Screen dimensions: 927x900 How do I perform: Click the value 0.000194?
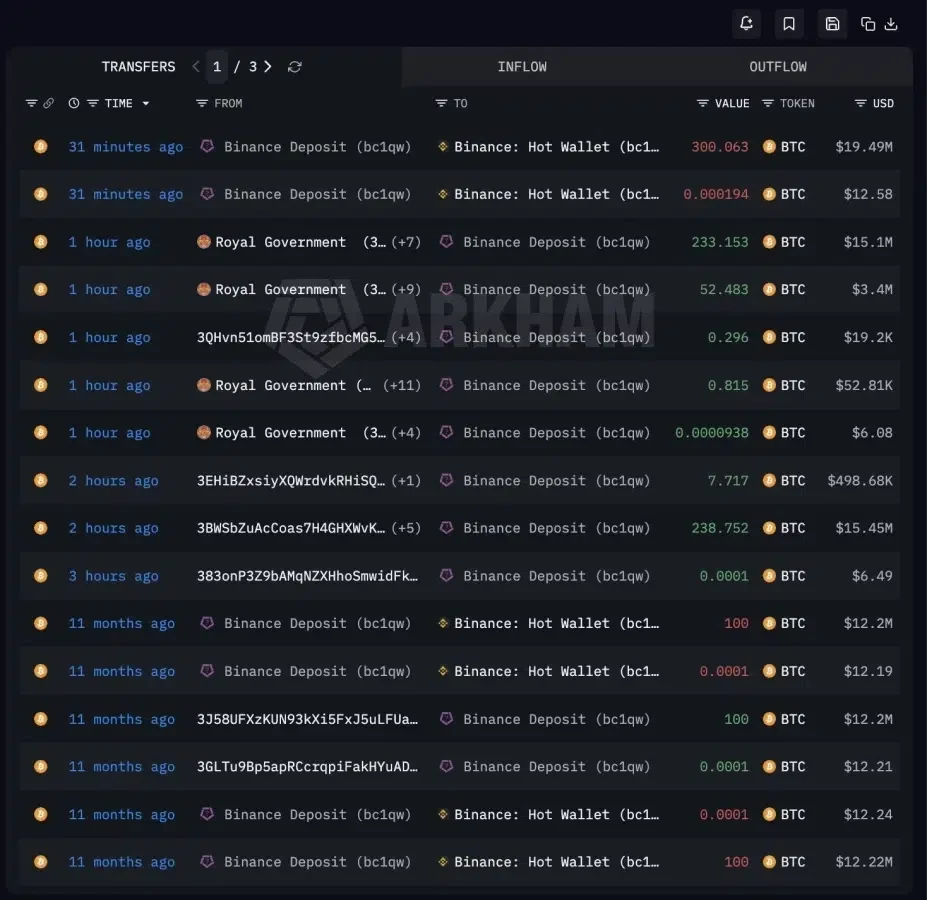click(x=716, y=195)
